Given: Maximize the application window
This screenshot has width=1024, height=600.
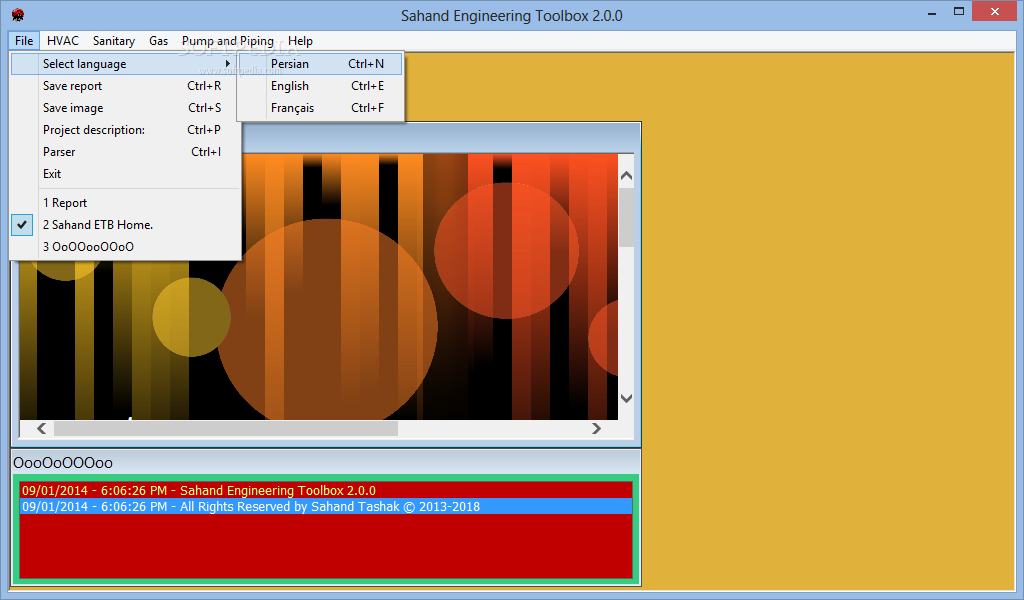Looking at the screenshot, I should (x=959, y=12).
